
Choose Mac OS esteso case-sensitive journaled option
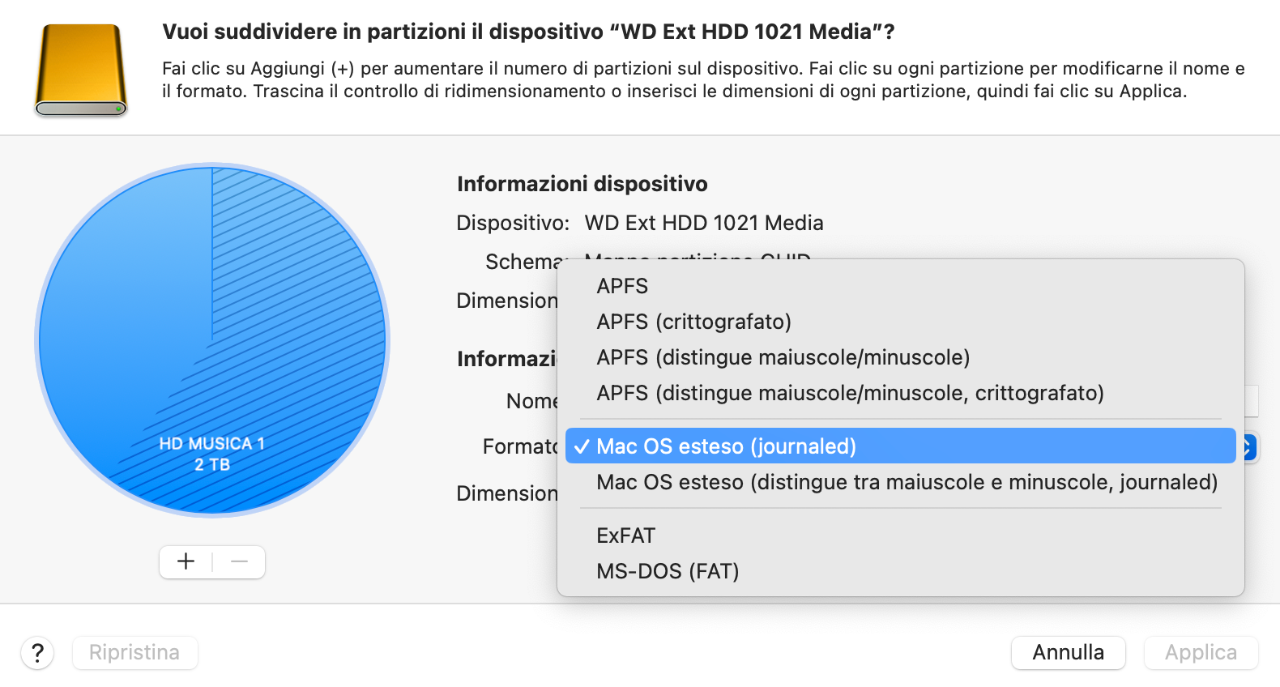(900, 482)
